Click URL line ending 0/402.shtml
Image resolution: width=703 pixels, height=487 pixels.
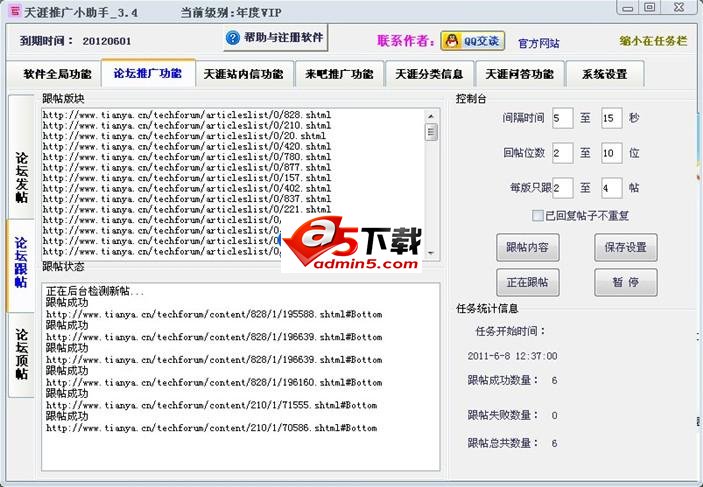pyautogui.click(x=187, y=188)
